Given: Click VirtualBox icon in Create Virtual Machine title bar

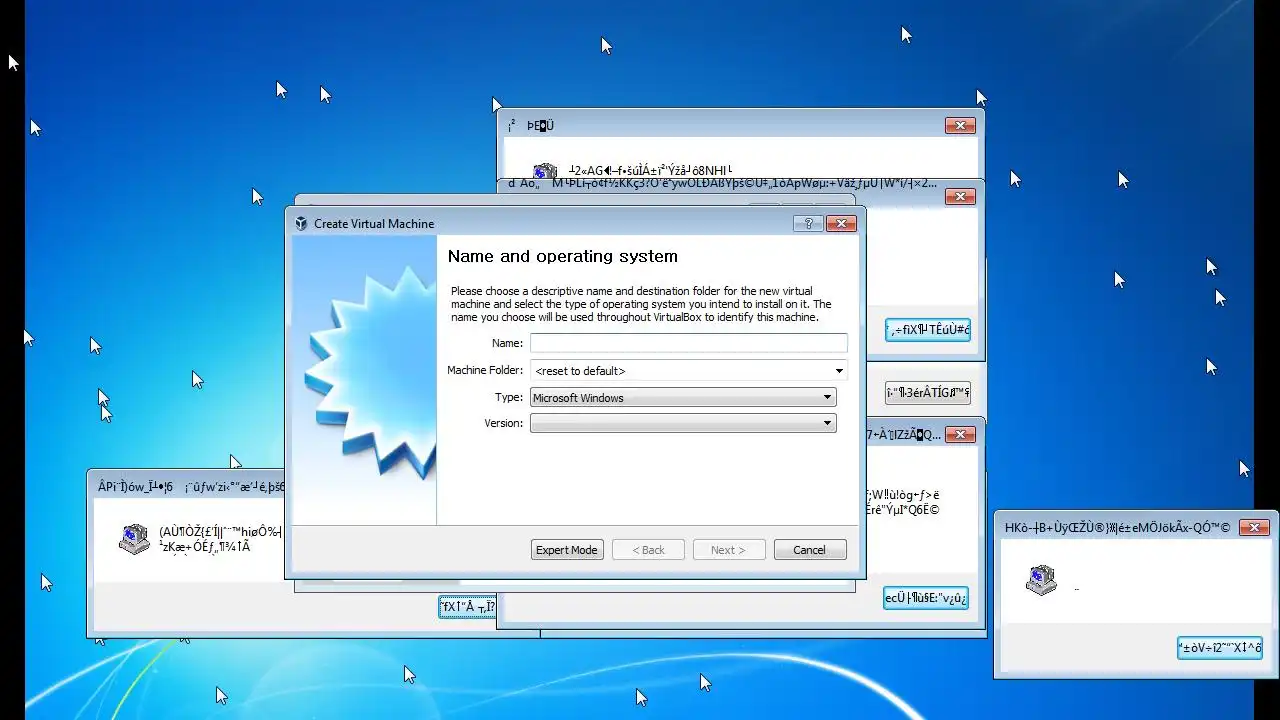Looking at the screenshot, I should pyautogui.click(x=301, y=224).
